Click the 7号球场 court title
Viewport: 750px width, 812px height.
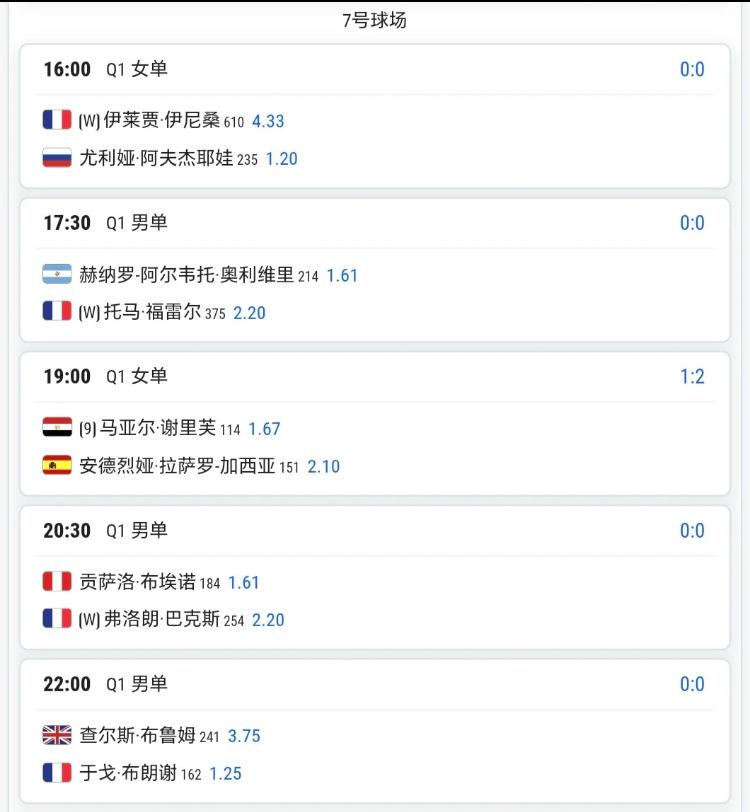click(x=374, y=20)
